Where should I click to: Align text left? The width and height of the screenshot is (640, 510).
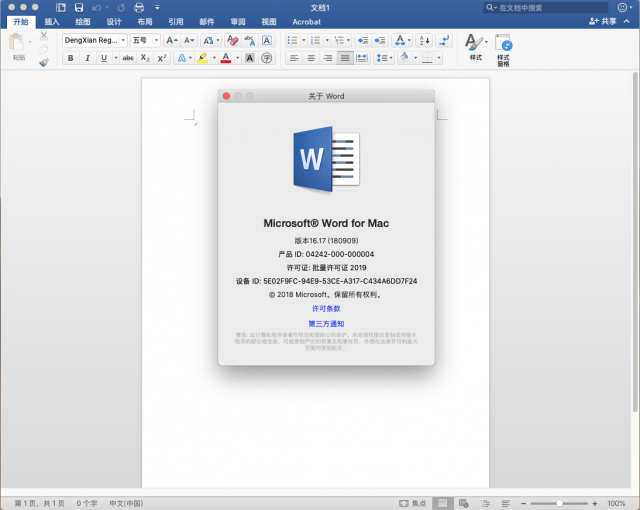[294, 58]
